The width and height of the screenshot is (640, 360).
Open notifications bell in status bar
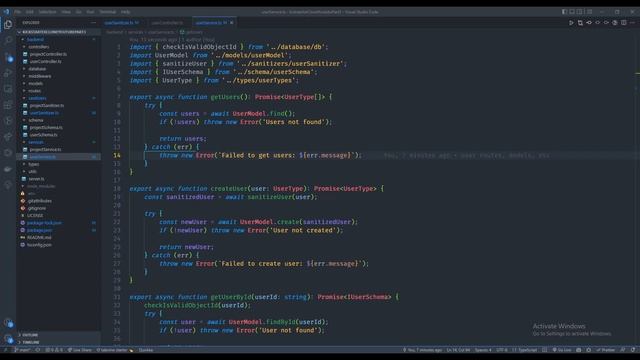(x=633, y=350)
